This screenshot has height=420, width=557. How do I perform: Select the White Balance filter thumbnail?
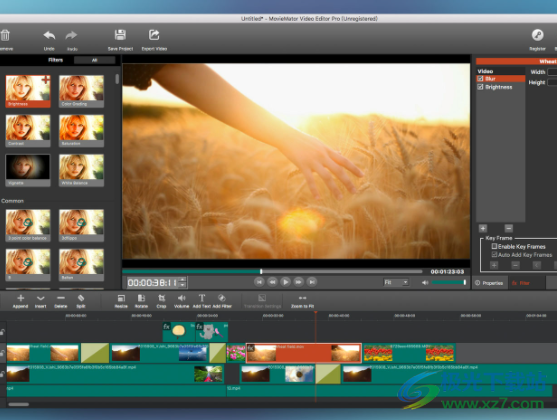pos(81,170)
